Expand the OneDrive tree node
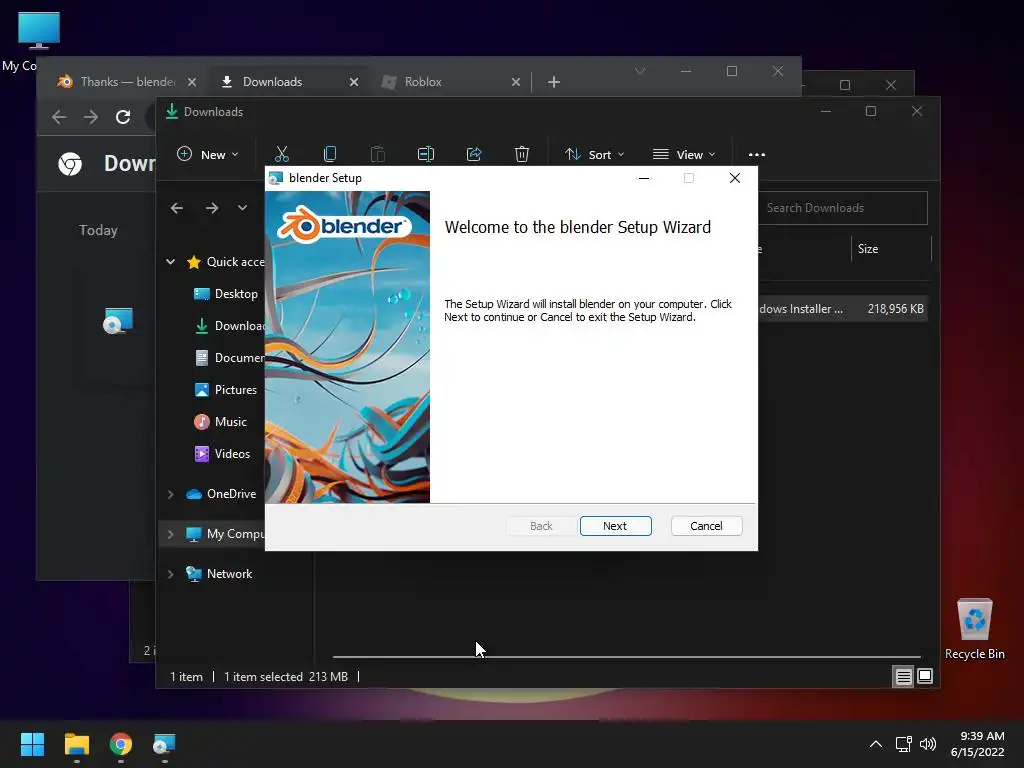The width and height of the screenshot is (1024, 768). (x=170, y=494)
